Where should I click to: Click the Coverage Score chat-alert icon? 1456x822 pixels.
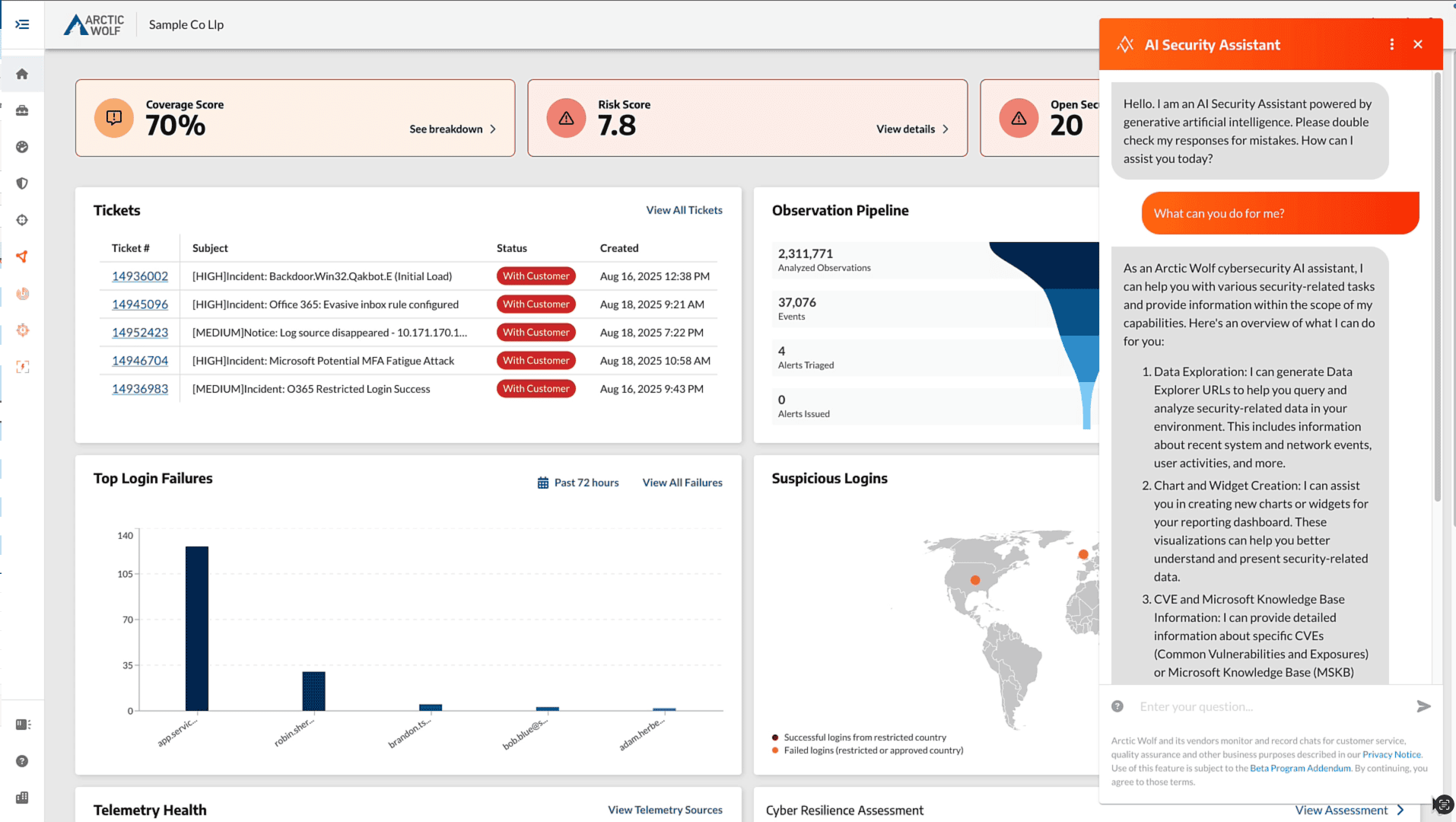(x=114, y=118)
